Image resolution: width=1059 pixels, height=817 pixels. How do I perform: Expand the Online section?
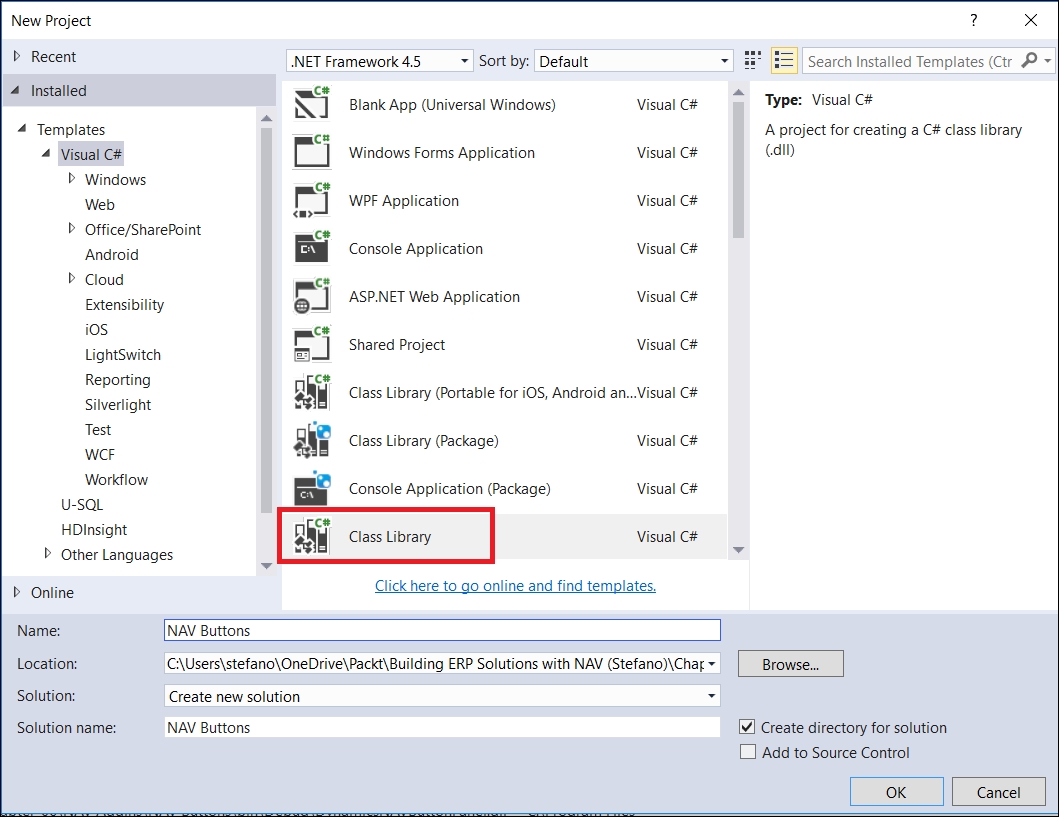coord(17,592)
